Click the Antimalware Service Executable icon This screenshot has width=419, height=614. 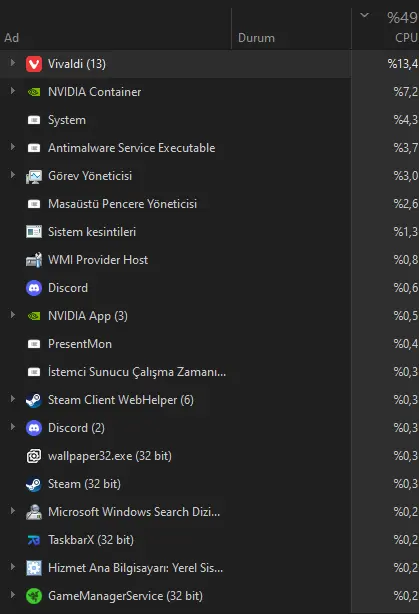pyautogui.click(x=34, y=148)
